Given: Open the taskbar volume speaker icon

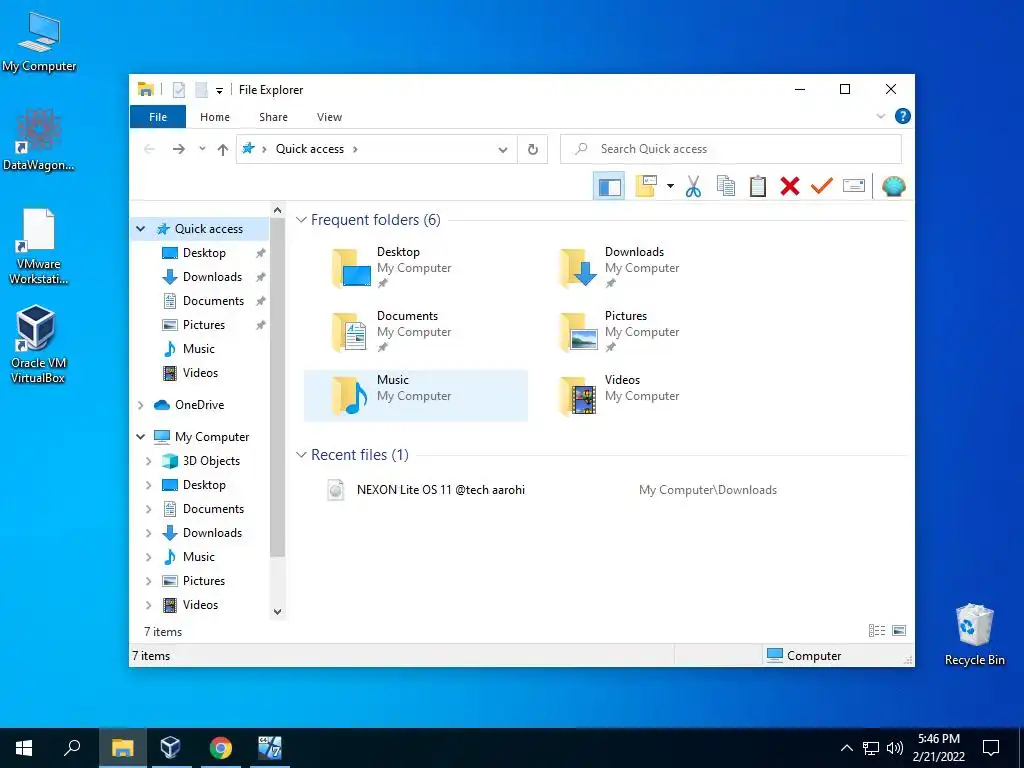Looking at the screenshot, I should pos(895,748).
